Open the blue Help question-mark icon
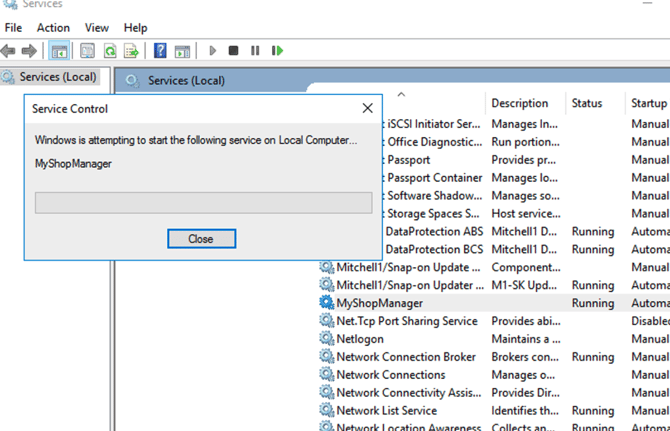This screenshot has width=670, height=431. [x=160, y=50]
